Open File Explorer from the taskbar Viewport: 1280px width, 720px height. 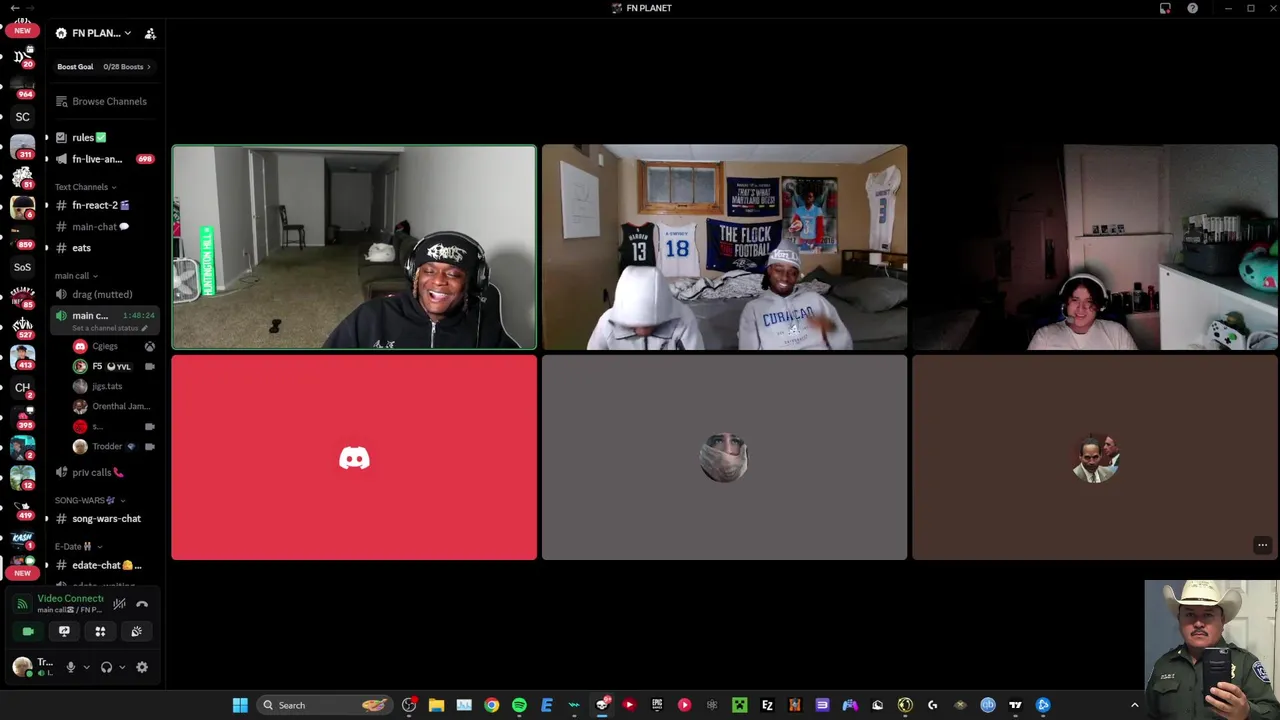(436, 705)
